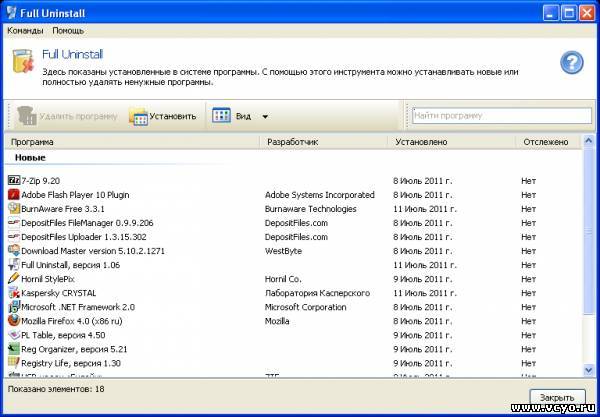Click the list scrollbar up arrow
The height and width of the screenshot is (417, 600).
tap(589, 141)
